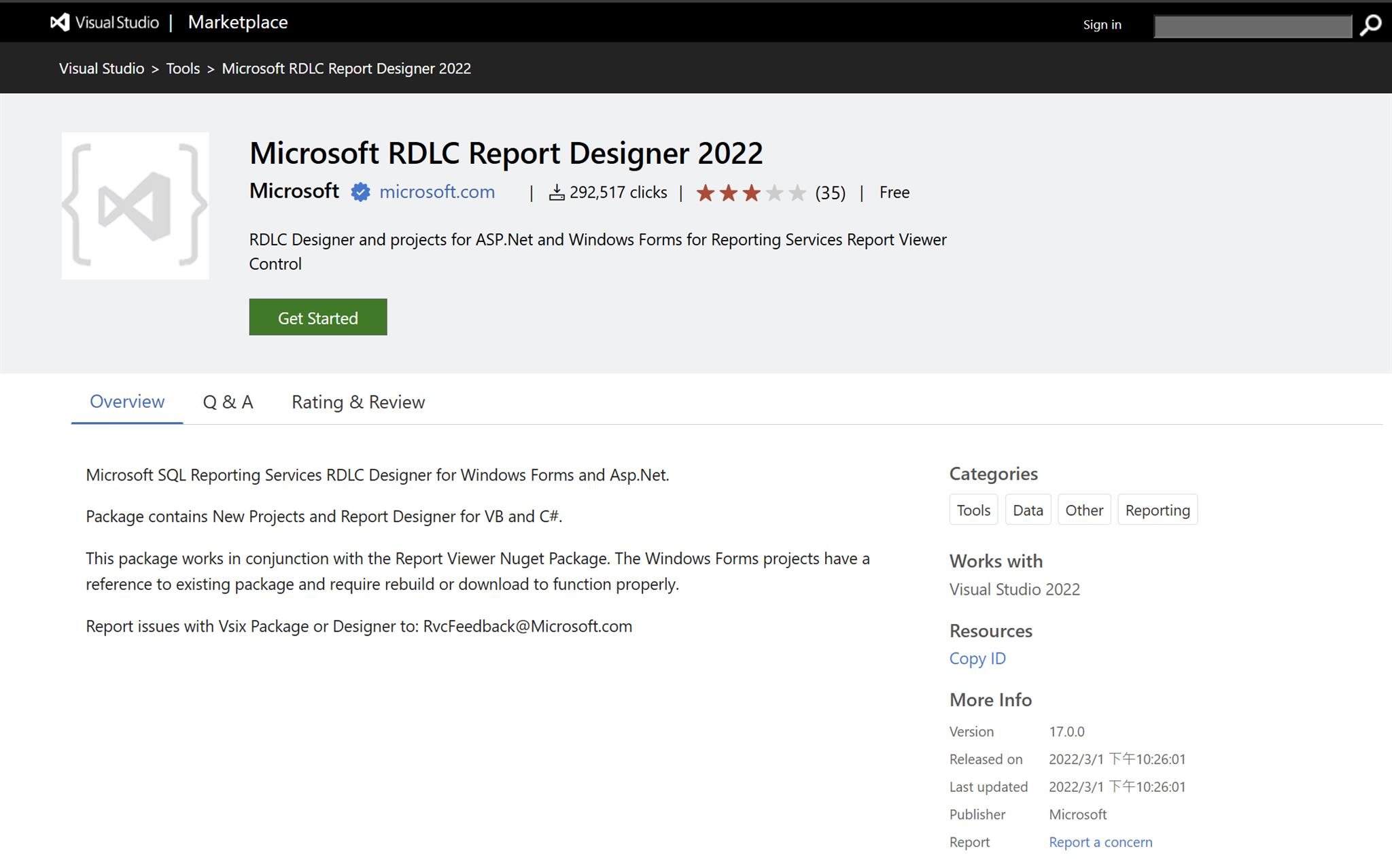
Task: Switch to the Overview tab
Action: click(127, 402)
